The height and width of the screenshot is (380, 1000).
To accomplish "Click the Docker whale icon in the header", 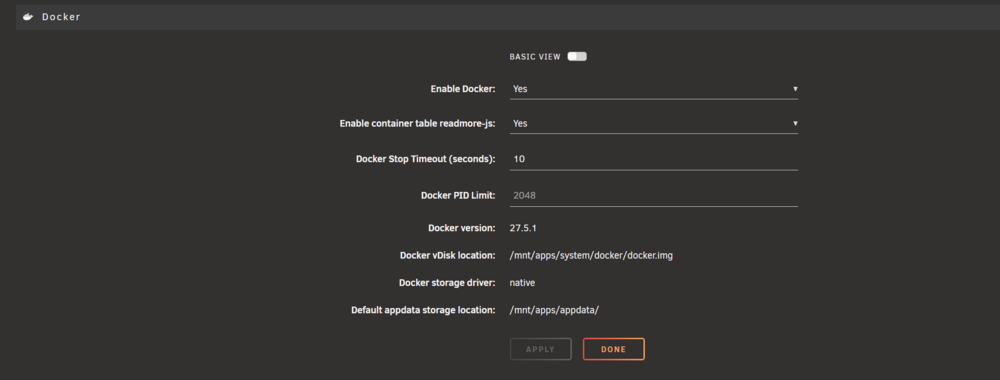I will tap(28, 17).
